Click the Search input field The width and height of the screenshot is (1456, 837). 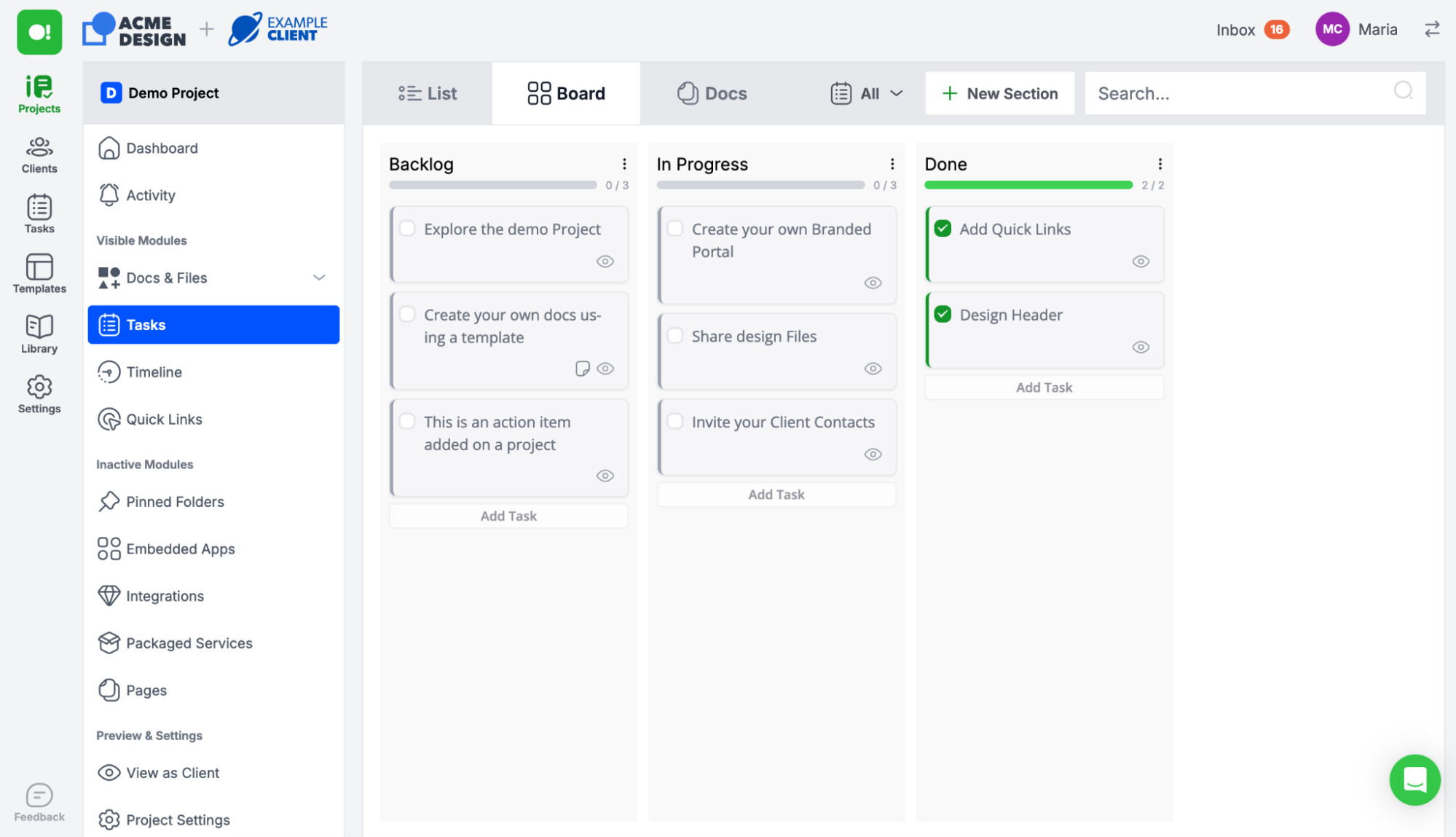coord(1255,92)
